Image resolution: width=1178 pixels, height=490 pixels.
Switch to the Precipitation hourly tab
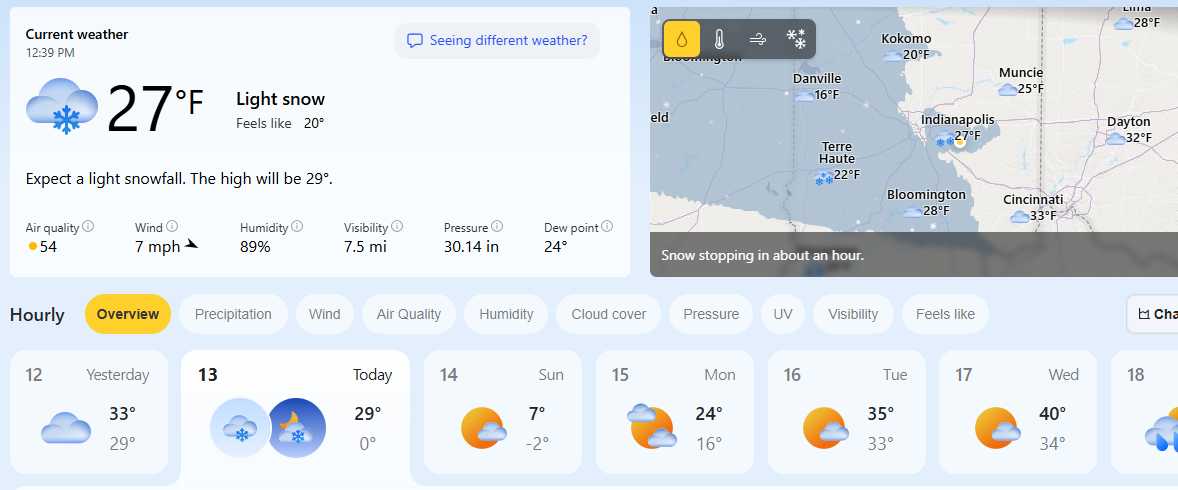(x=233, y=314)
